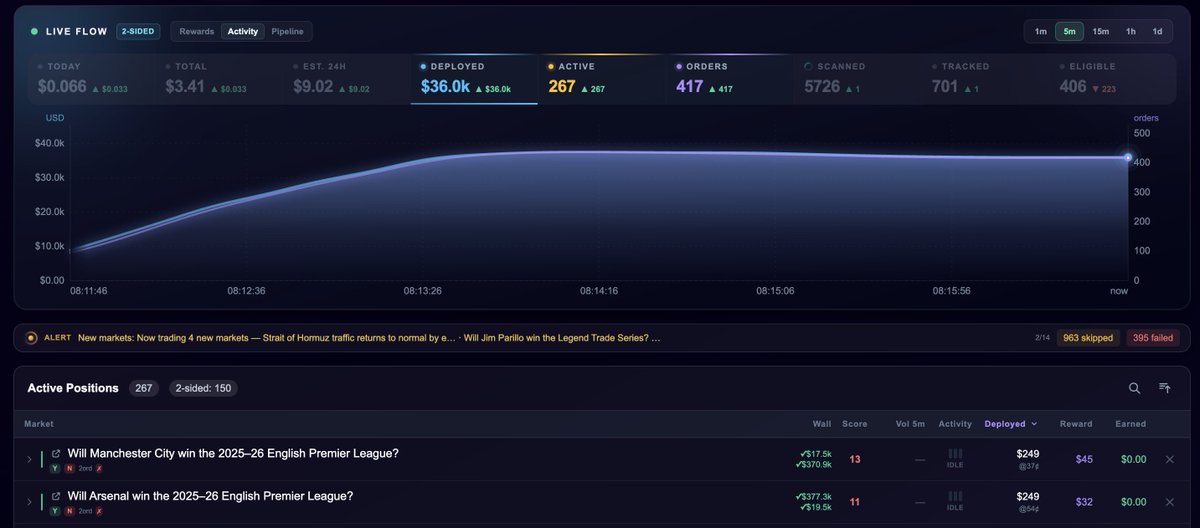
Task: Click the 2ord label under Arsenal market
Action: [85, 510]
